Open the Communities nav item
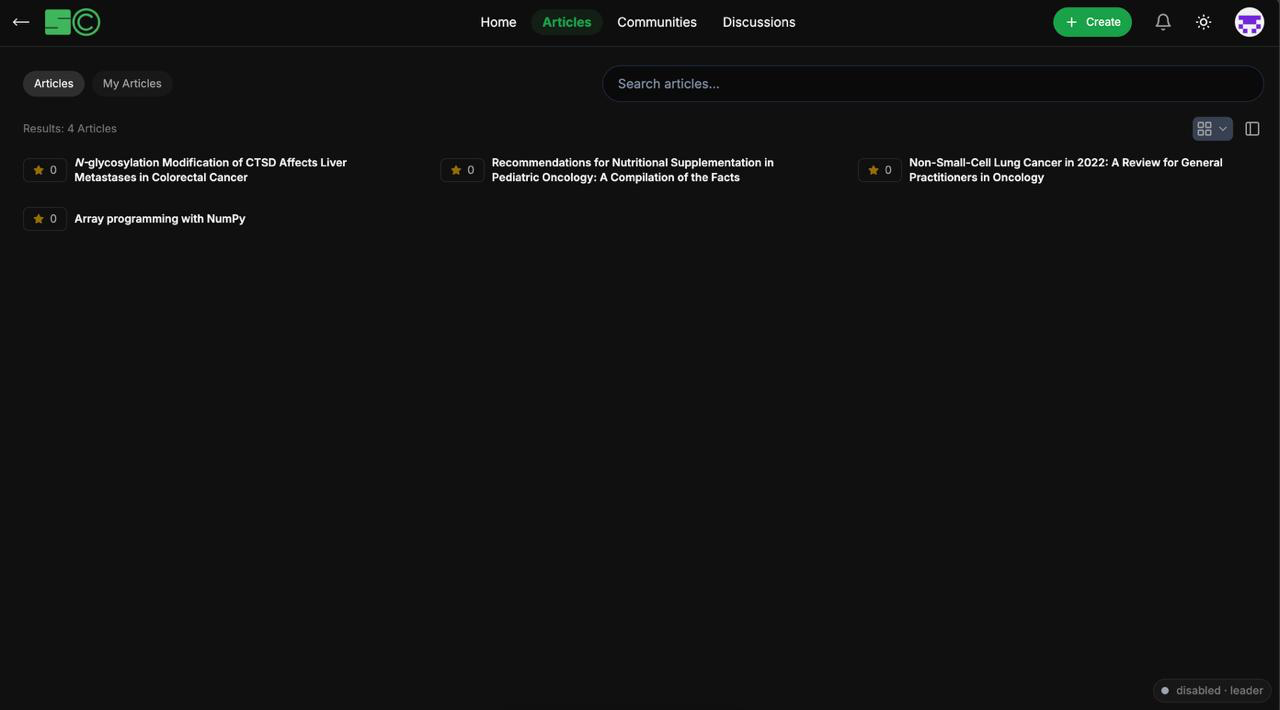The height and width of the screenshot is (710, 1280). pos(657,22)
